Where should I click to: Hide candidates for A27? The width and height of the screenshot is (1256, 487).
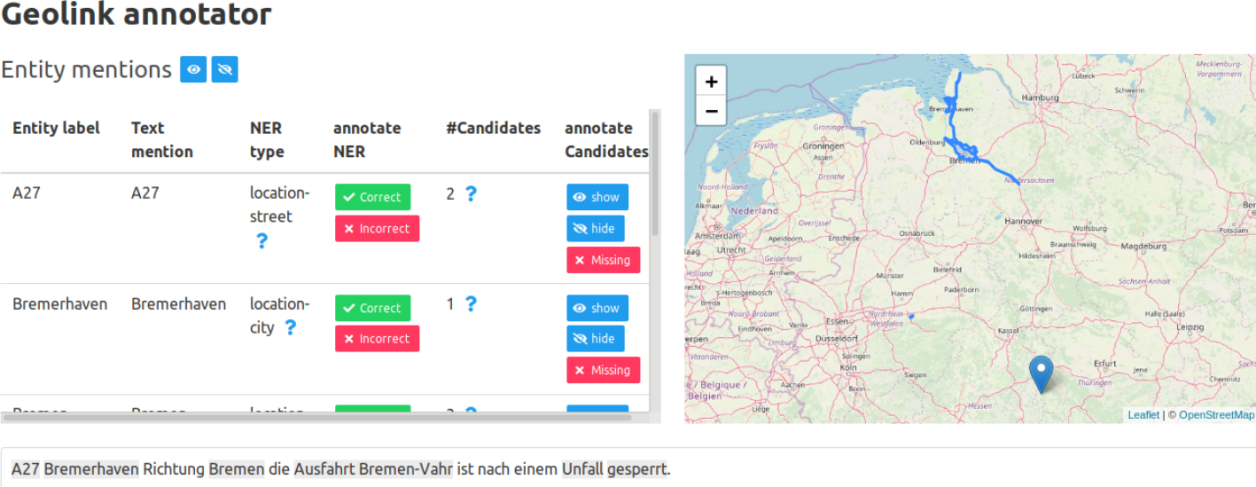(595, 229)
